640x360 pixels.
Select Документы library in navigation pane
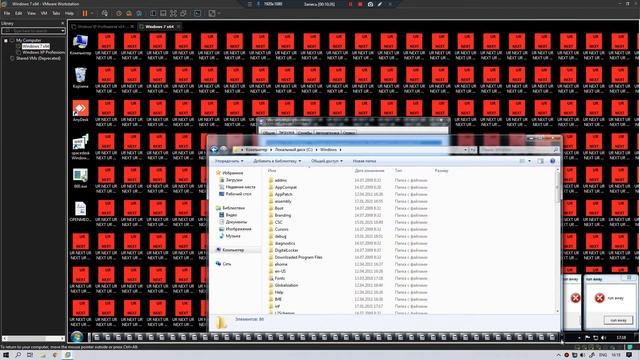click(236, 222)
